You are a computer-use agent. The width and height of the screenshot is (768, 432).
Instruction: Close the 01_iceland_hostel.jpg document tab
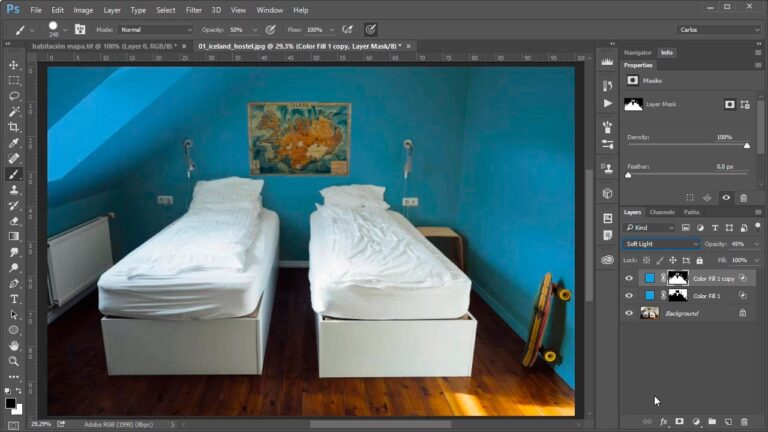[x=408, y=46]
